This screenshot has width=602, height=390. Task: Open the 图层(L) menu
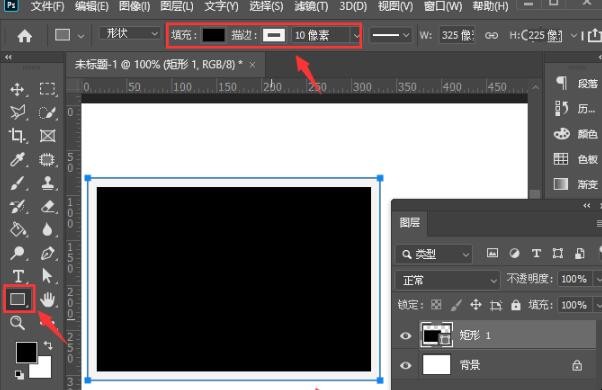177,6
